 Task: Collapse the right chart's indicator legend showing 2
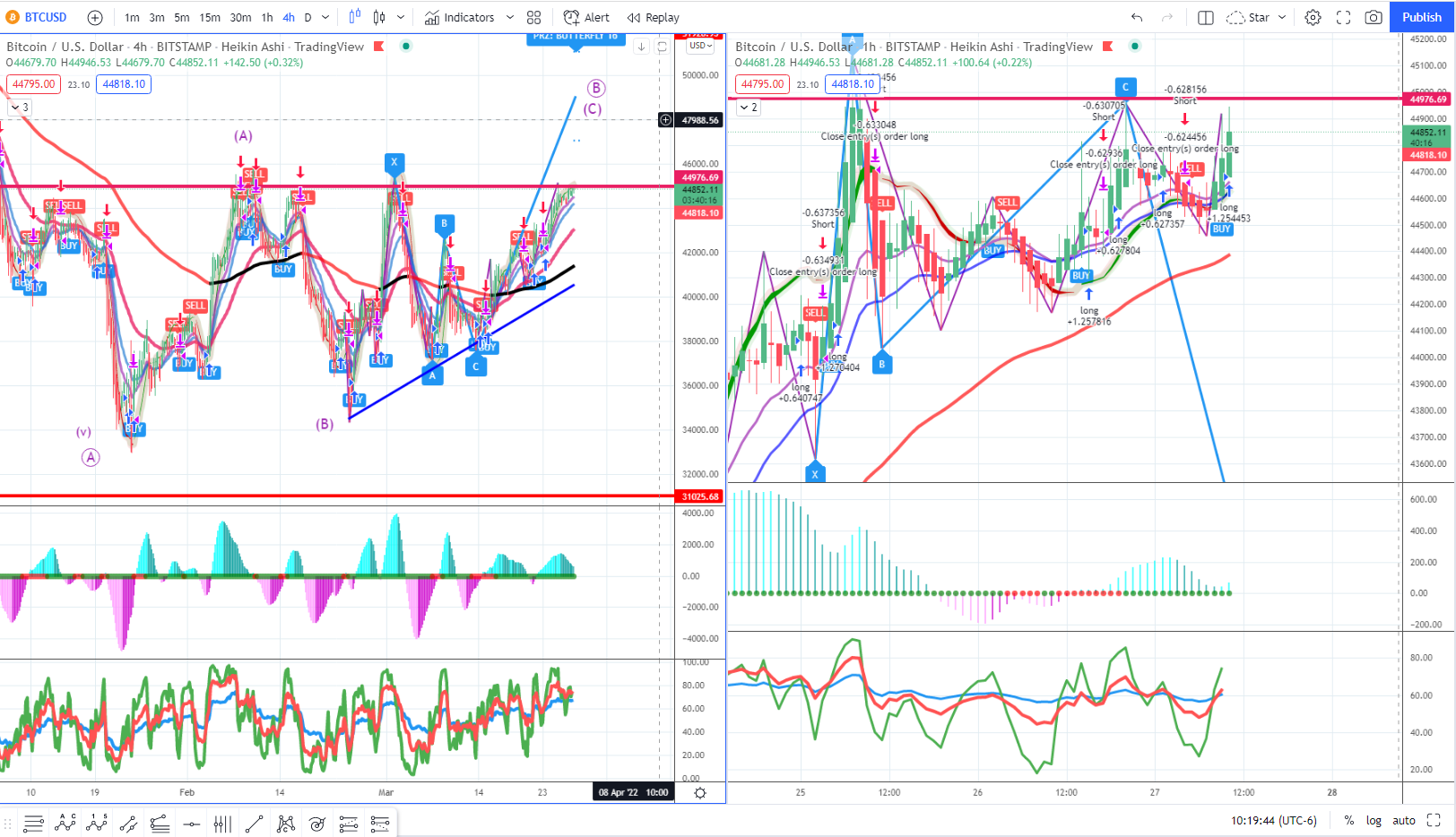coord(749,107)
